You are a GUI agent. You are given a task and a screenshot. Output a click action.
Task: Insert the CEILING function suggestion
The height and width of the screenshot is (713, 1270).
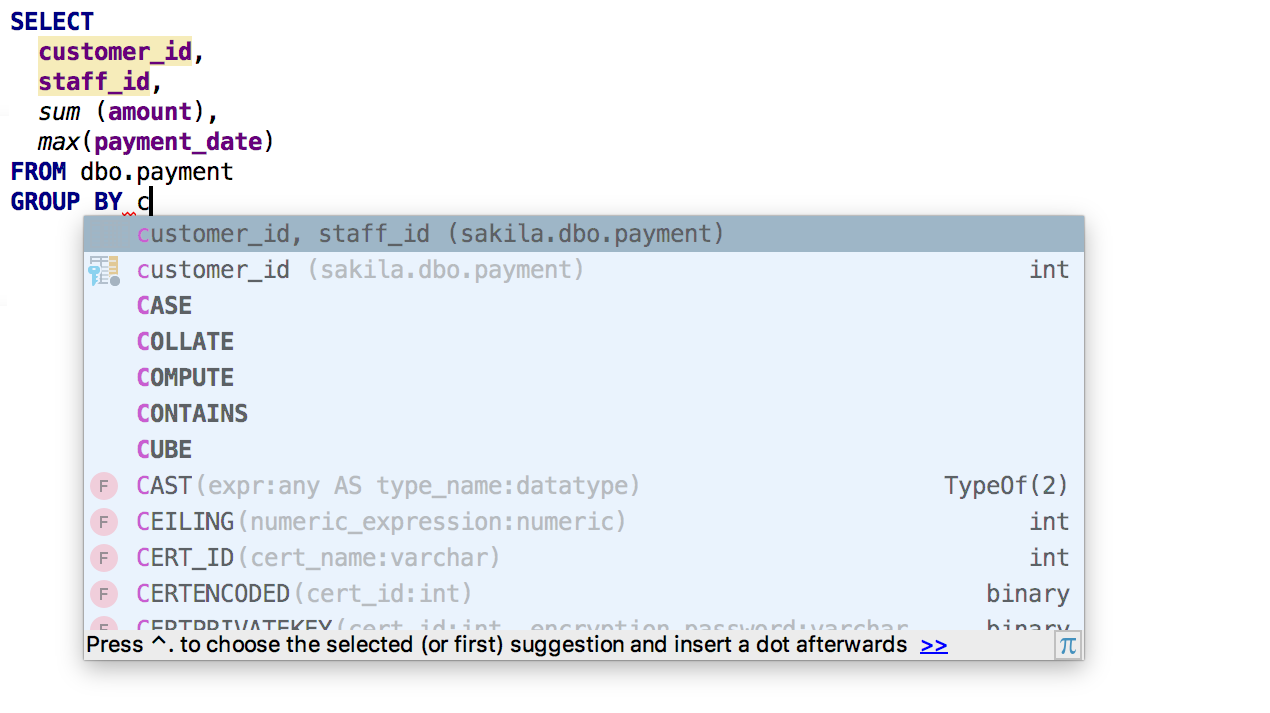click(583, 522)
